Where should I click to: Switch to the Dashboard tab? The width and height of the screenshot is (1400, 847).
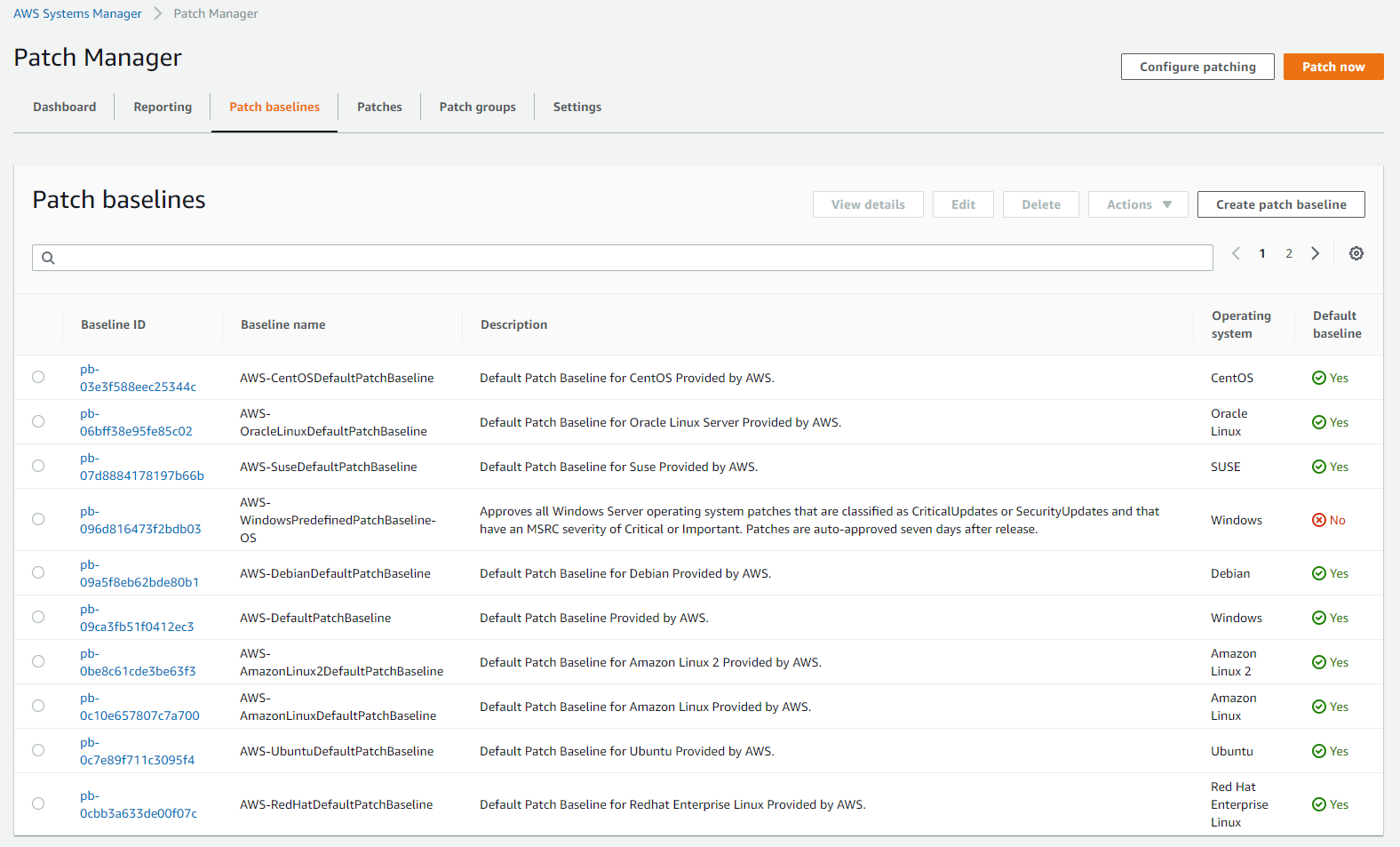tap(65, 107)
